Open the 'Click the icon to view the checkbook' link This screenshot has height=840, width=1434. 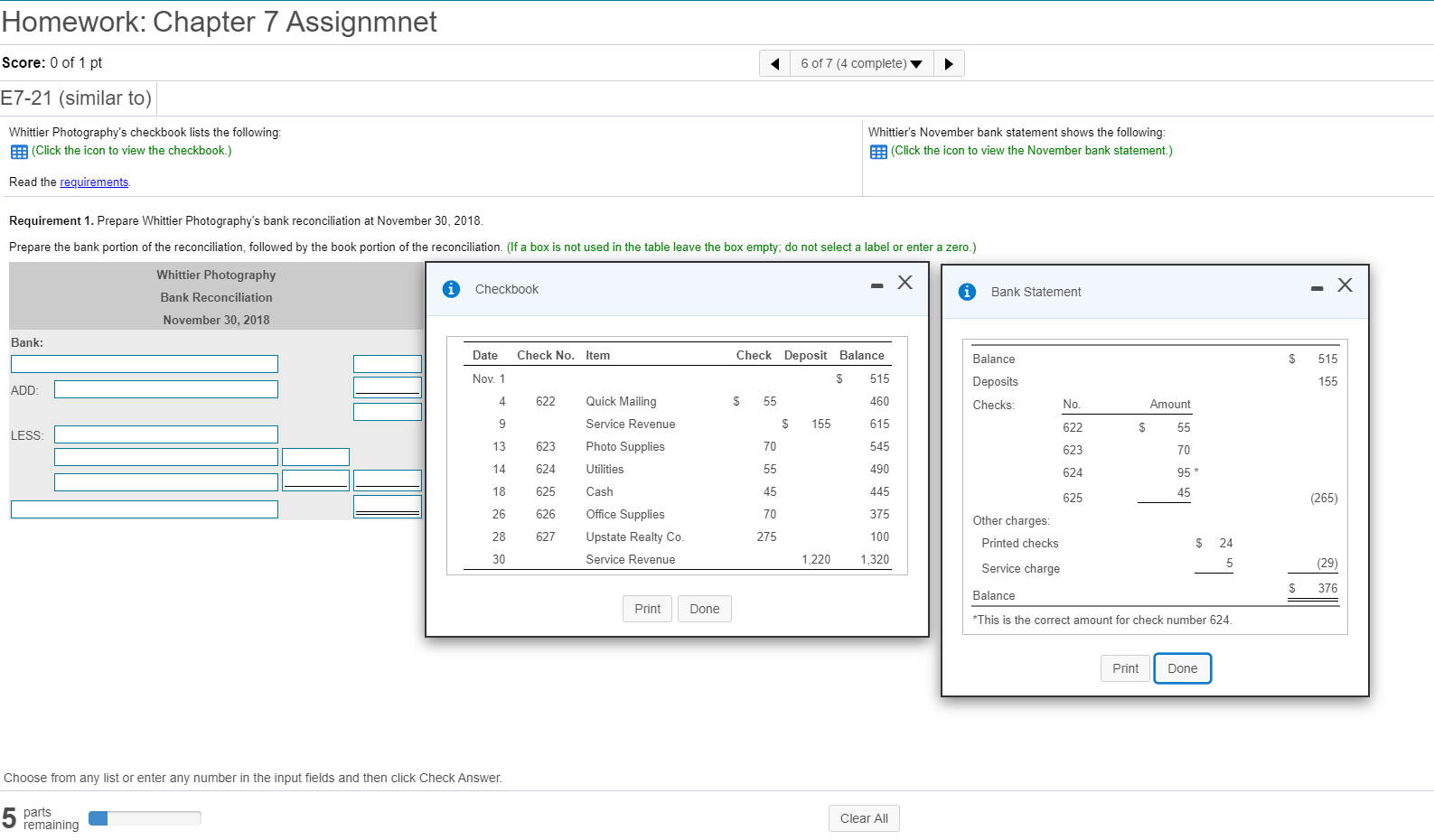132,151
